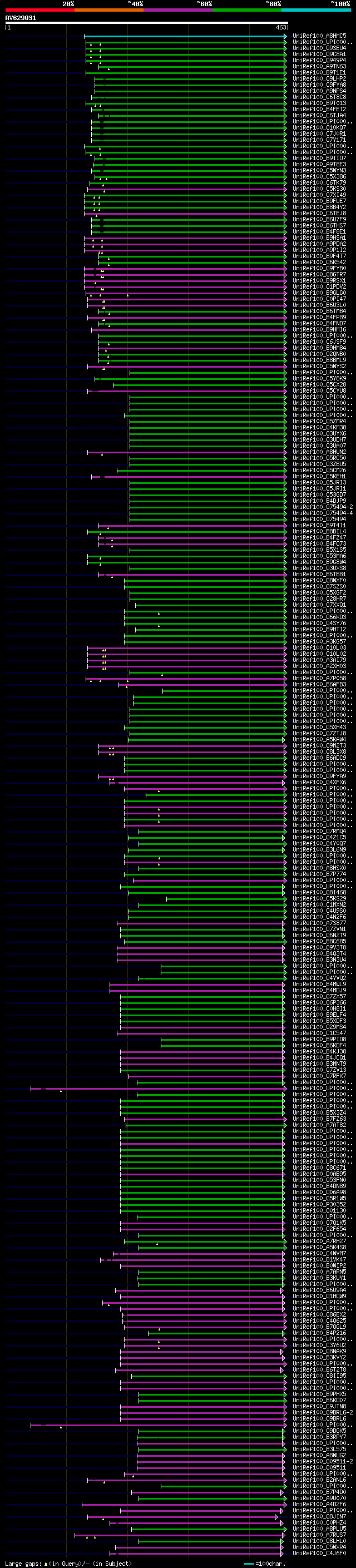The image size is (356, 1568).
Task: Select the UniRef100_B8C685 label
Action: [x=319, y=941]
